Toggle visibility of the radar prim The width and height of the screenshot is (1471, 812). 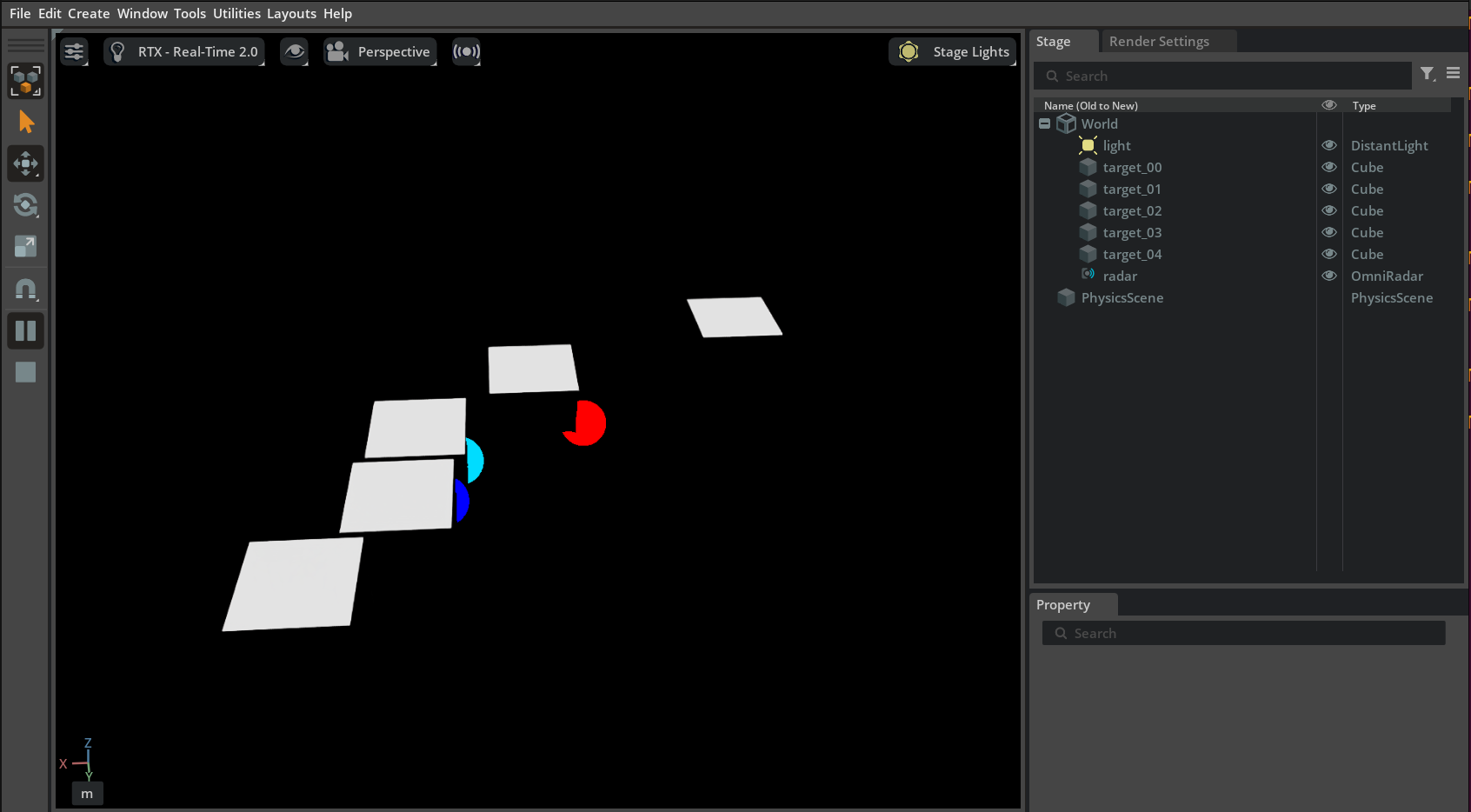coord(1329,276)
